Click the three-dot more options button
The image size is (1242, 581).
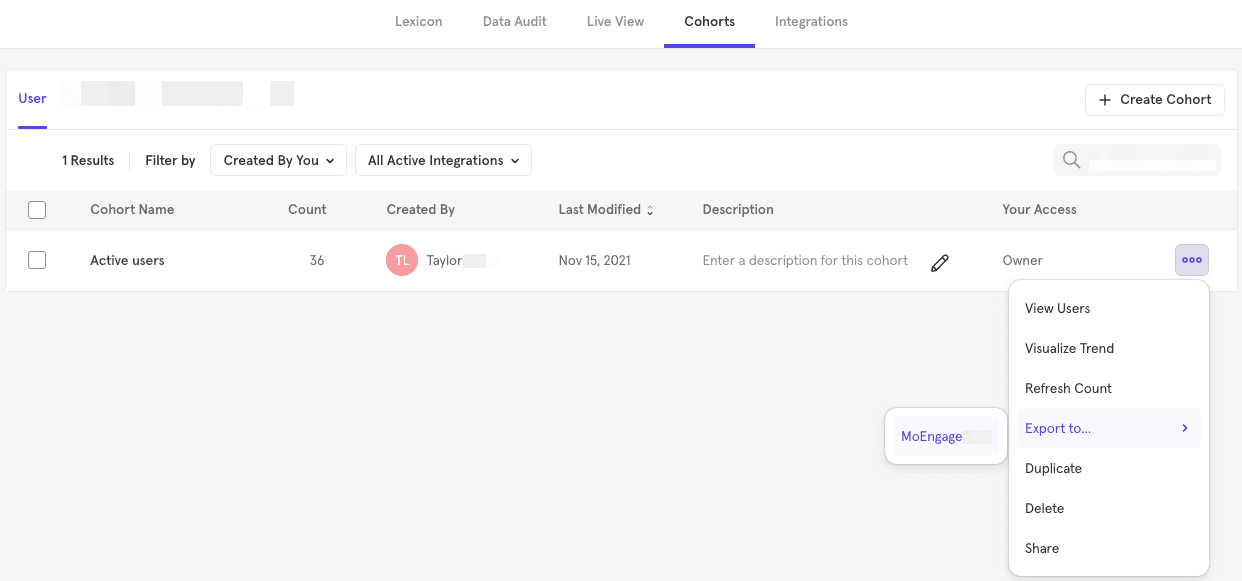(1191, 260)
